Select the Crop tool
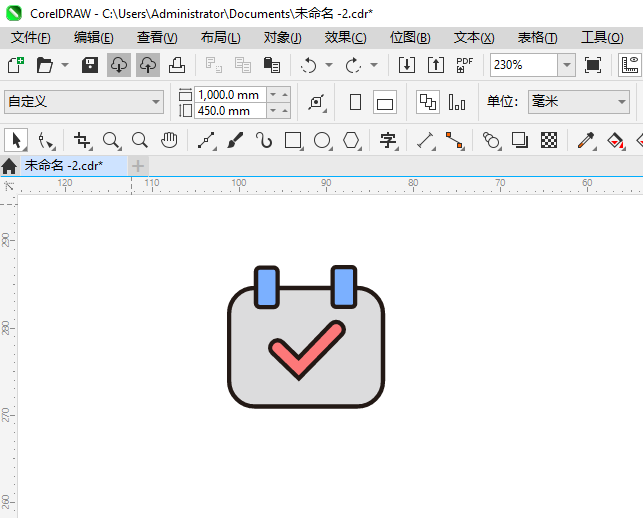Screen dimensions: 643x518 click(x=82, y=140)
